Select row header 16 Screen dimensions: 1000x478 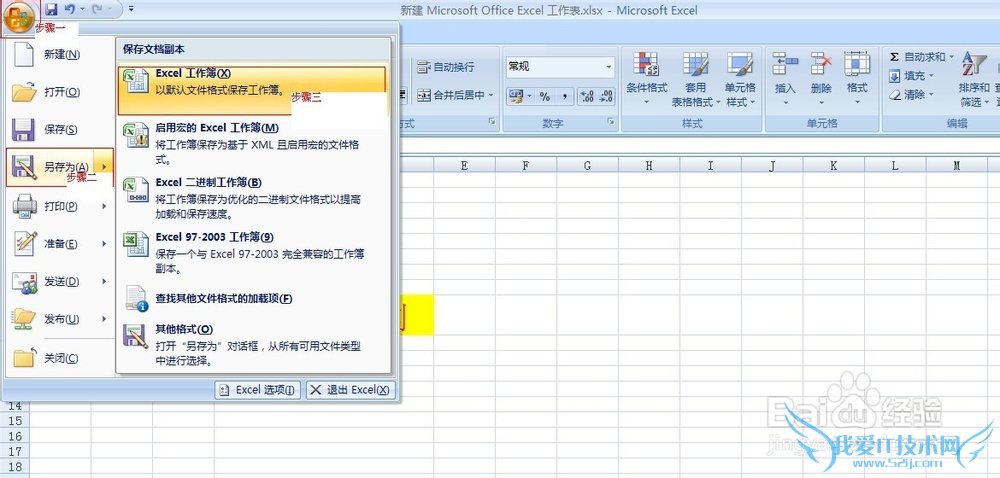point(15,437)
